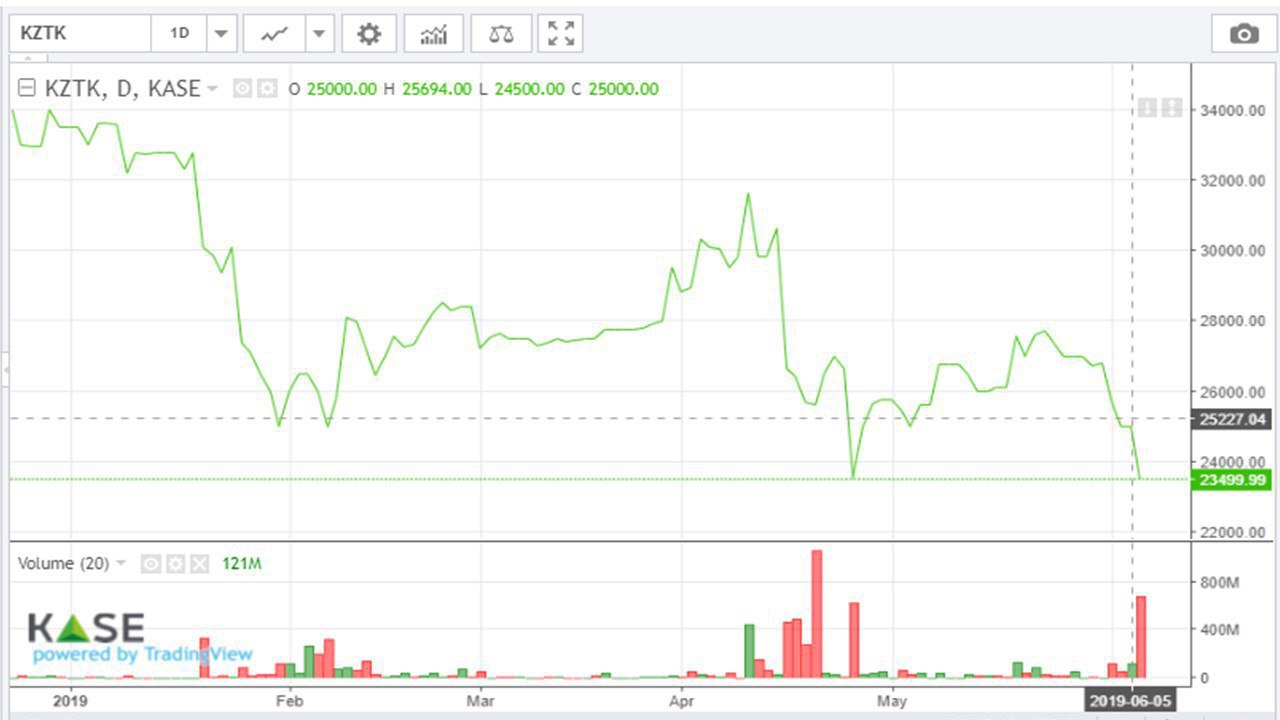Screen dimensions: 1280x720
Task: Open the interval dropdown arrow next to 1D
Action: (x=221, y=34)
